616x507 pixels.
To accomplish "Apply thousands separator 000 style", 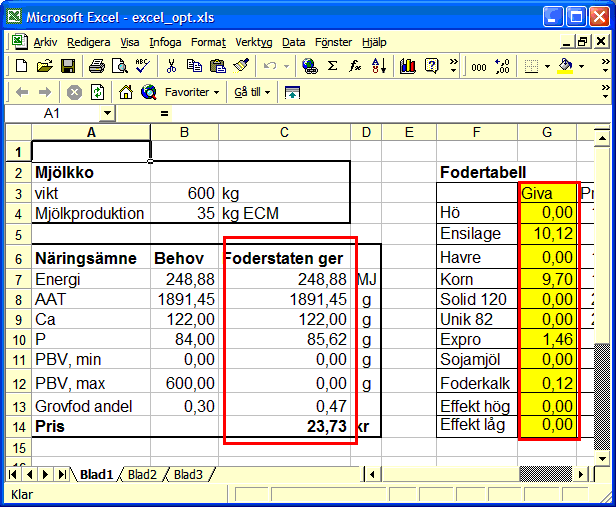I will 479,67.
